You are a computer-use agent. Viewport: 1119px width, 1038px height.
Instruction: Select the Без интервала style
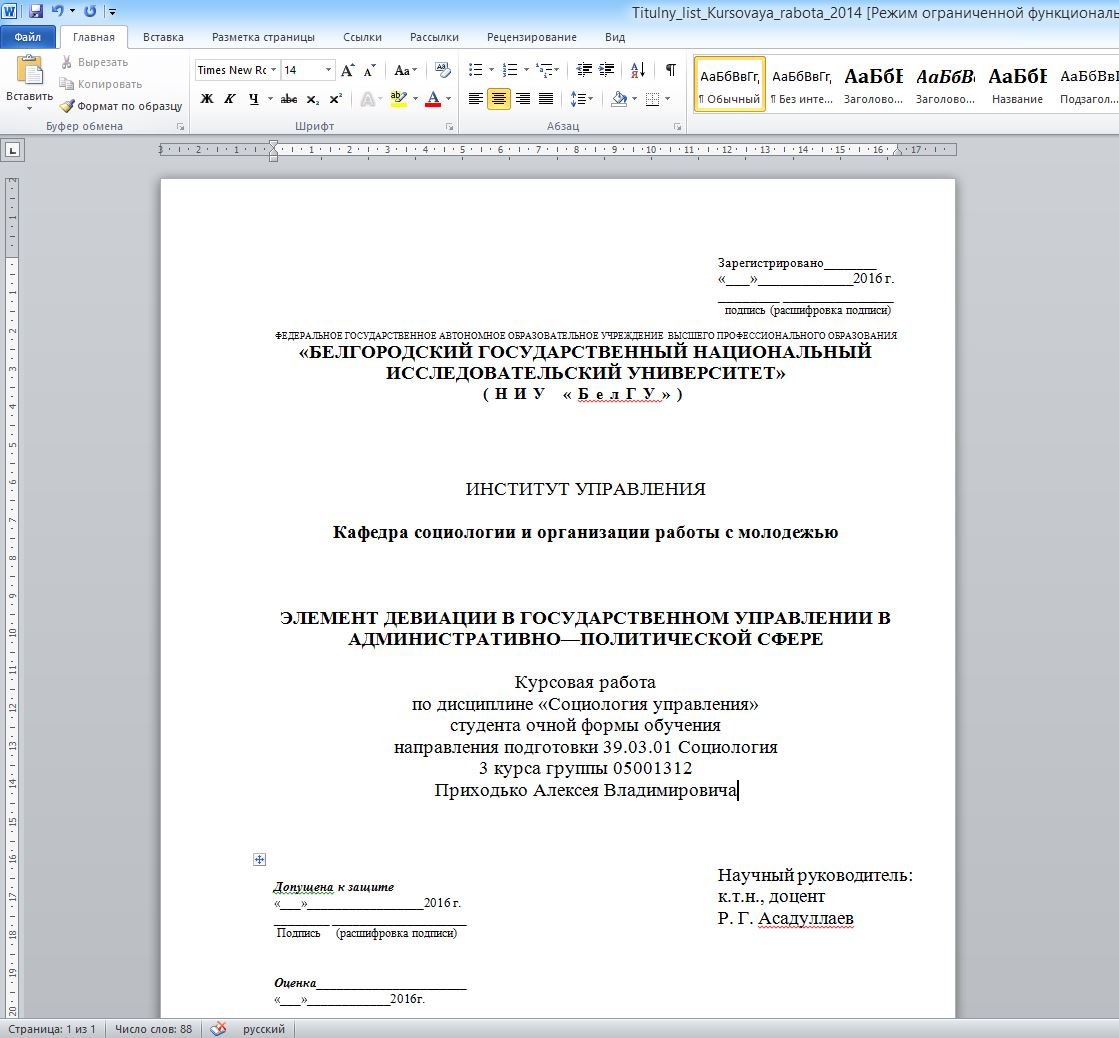point(801,84)
